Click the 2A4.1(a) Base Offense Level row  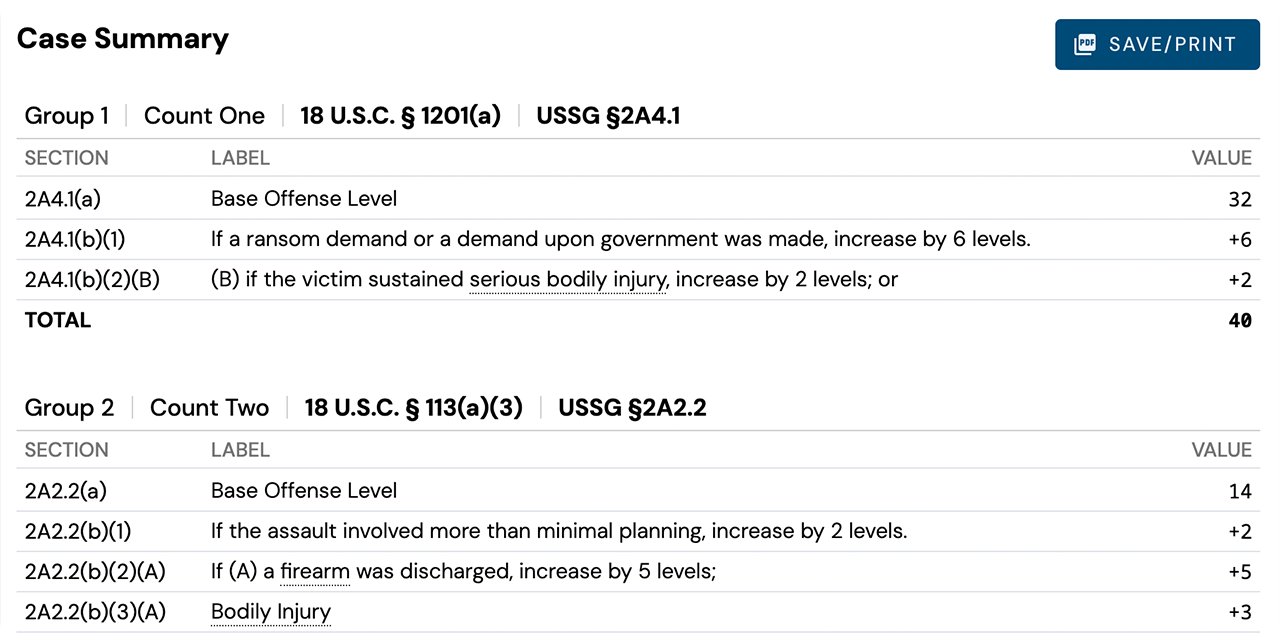coord(300,198)
